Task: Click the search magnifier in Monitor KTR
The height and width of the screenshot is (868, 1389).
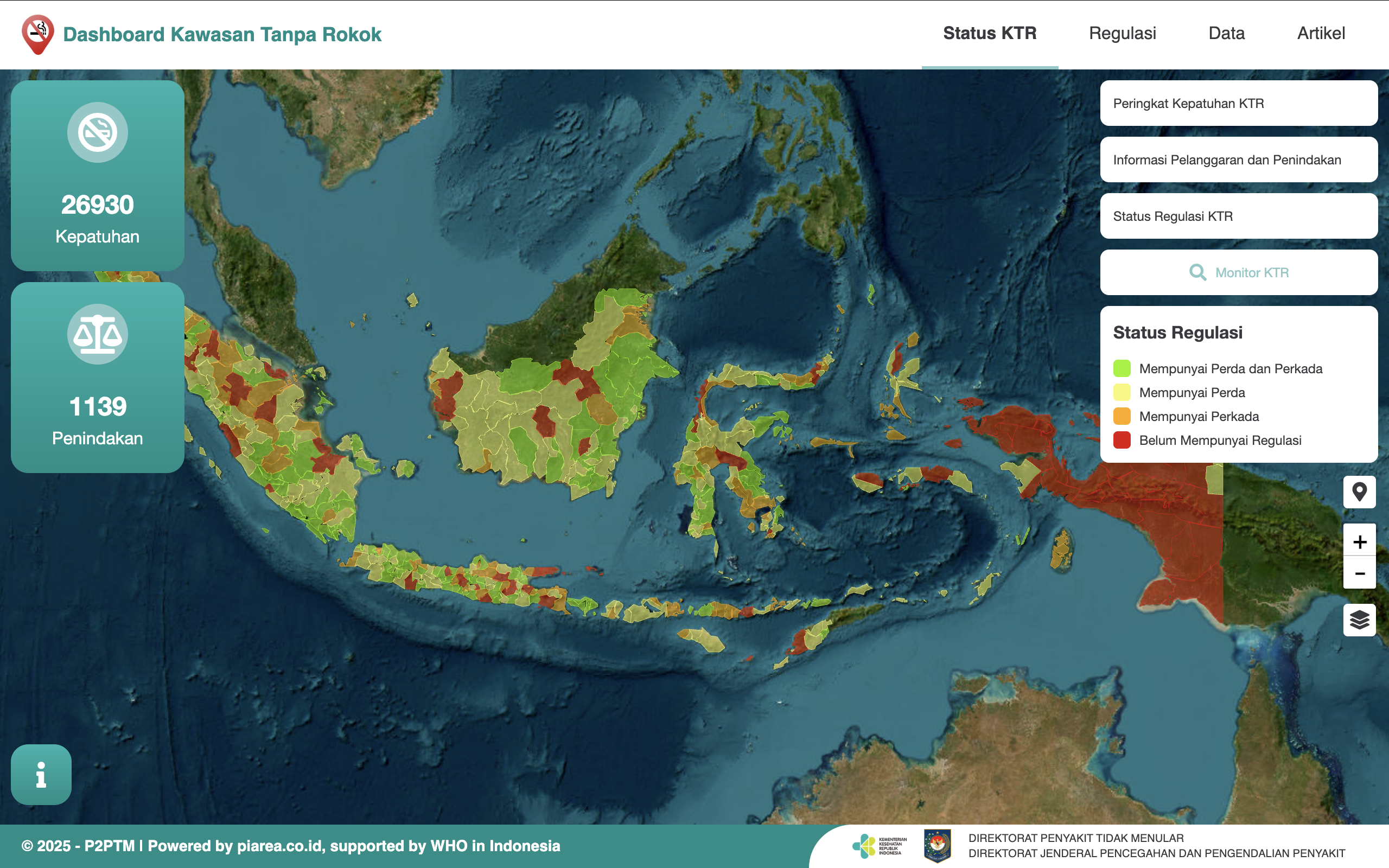Action: pyautogui.click(x=1198, y=272)
